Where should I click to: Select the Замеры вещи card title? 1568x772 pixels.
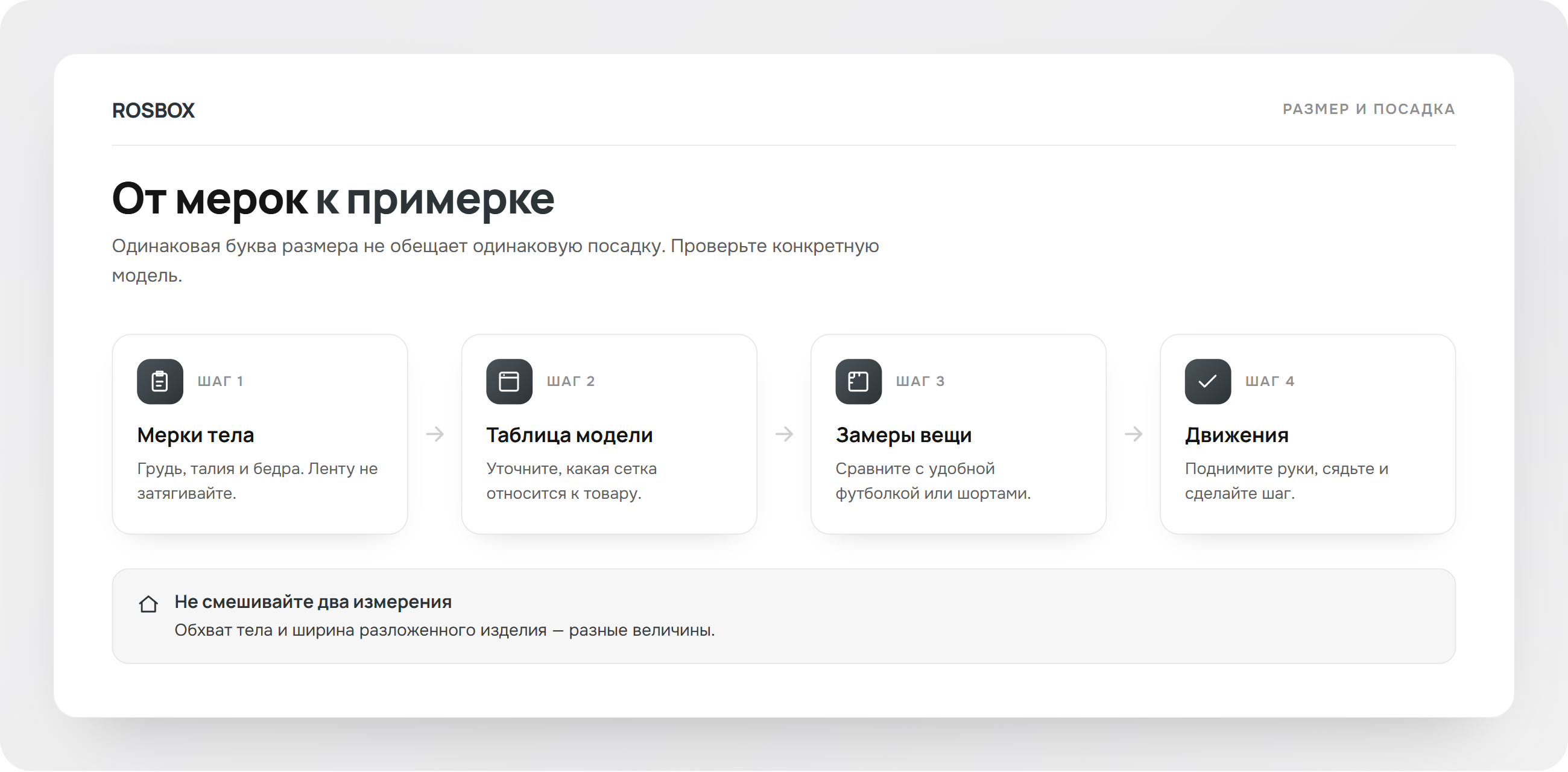pyautogui.click(x=903, y=435)
